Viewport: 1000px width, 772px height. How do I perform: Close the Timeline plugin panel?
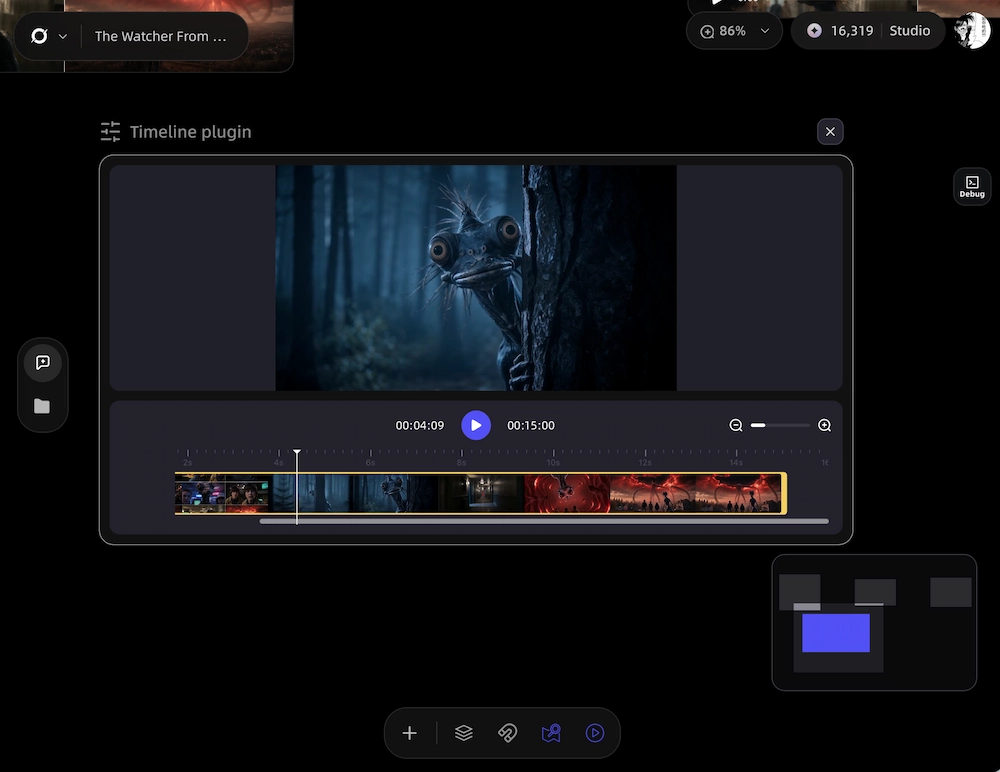pos(830,131)
